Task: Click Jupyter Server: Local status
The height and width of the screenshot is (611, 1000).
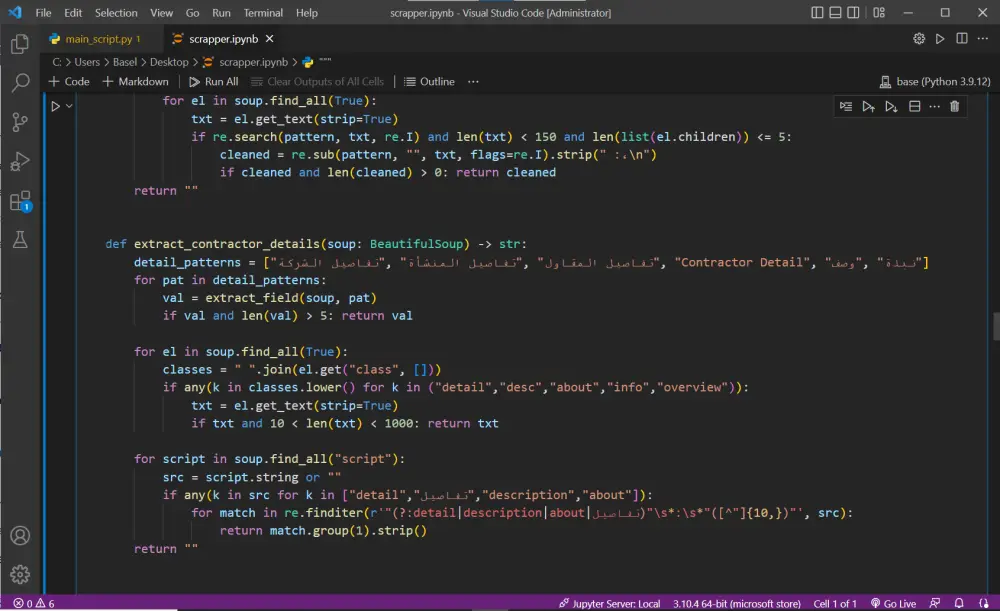Action: [610, 603]
